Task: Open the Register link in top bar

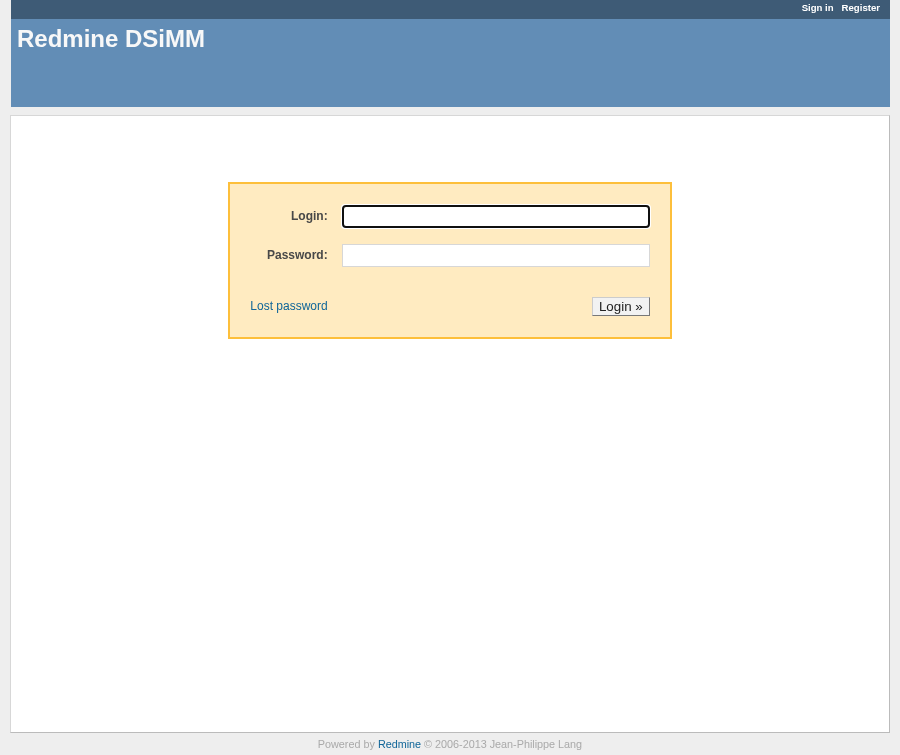Action: click(x=860, y=8)
